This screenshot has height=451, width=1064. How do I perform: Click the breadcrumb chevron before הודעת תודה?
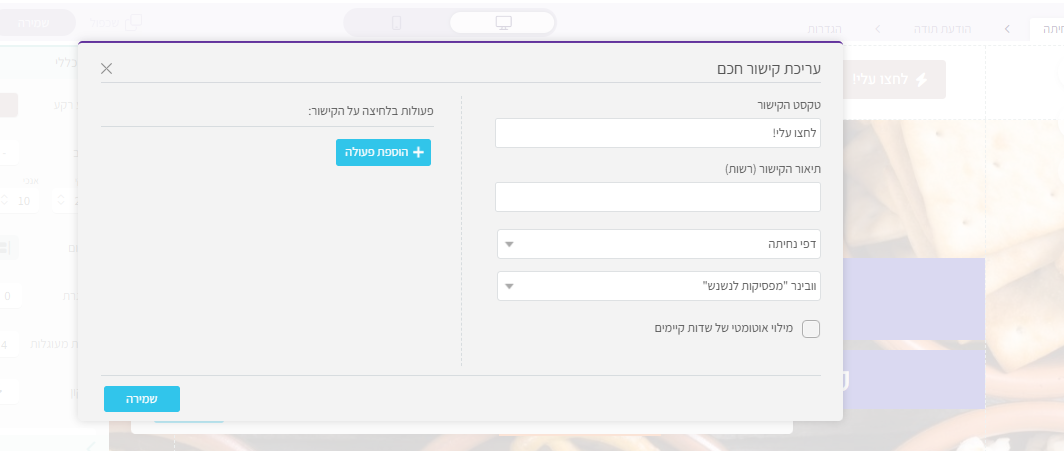[1006, 29]
